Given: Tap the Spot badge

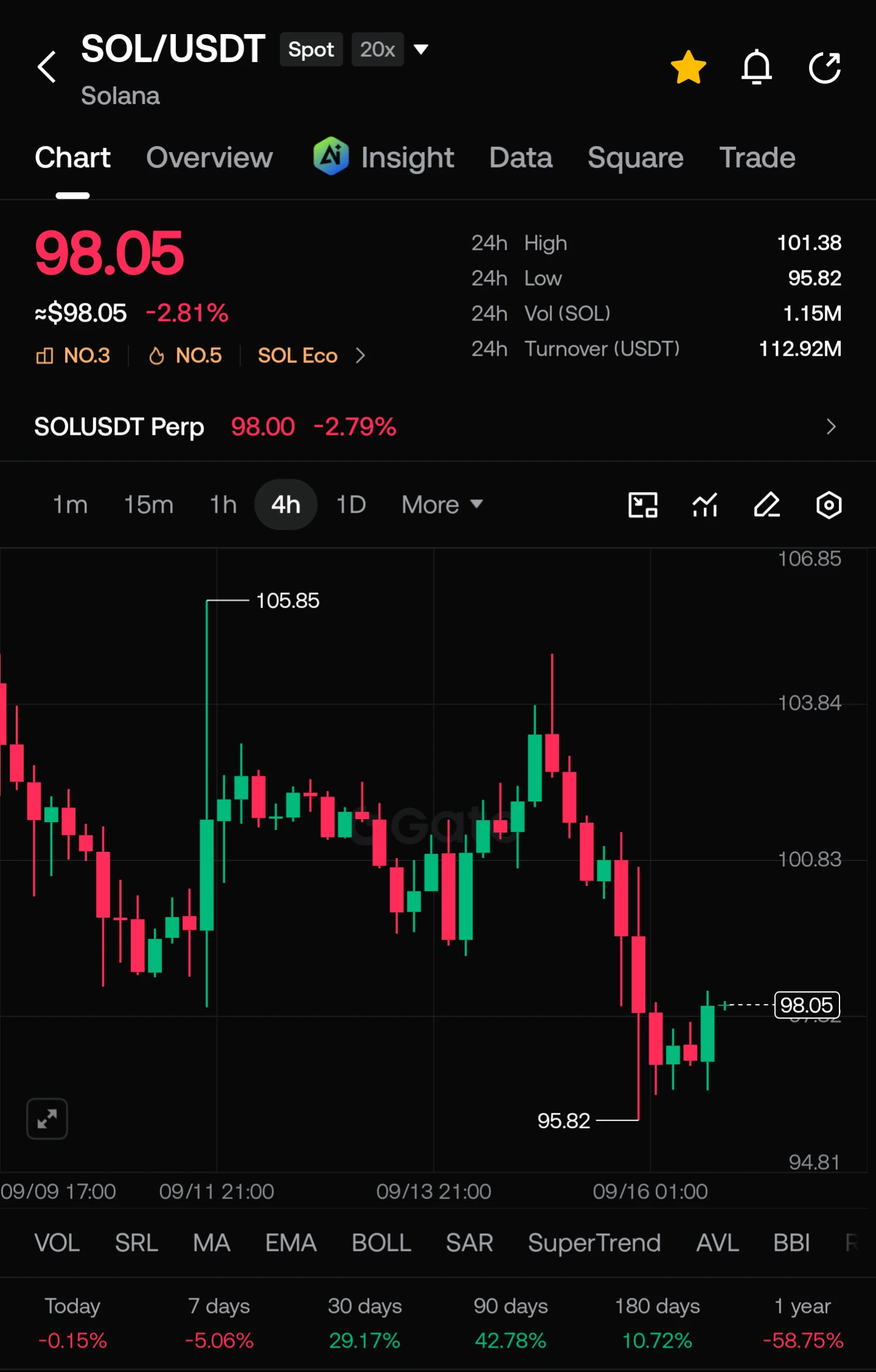Looking at the screenshot, I should [311, 49].
